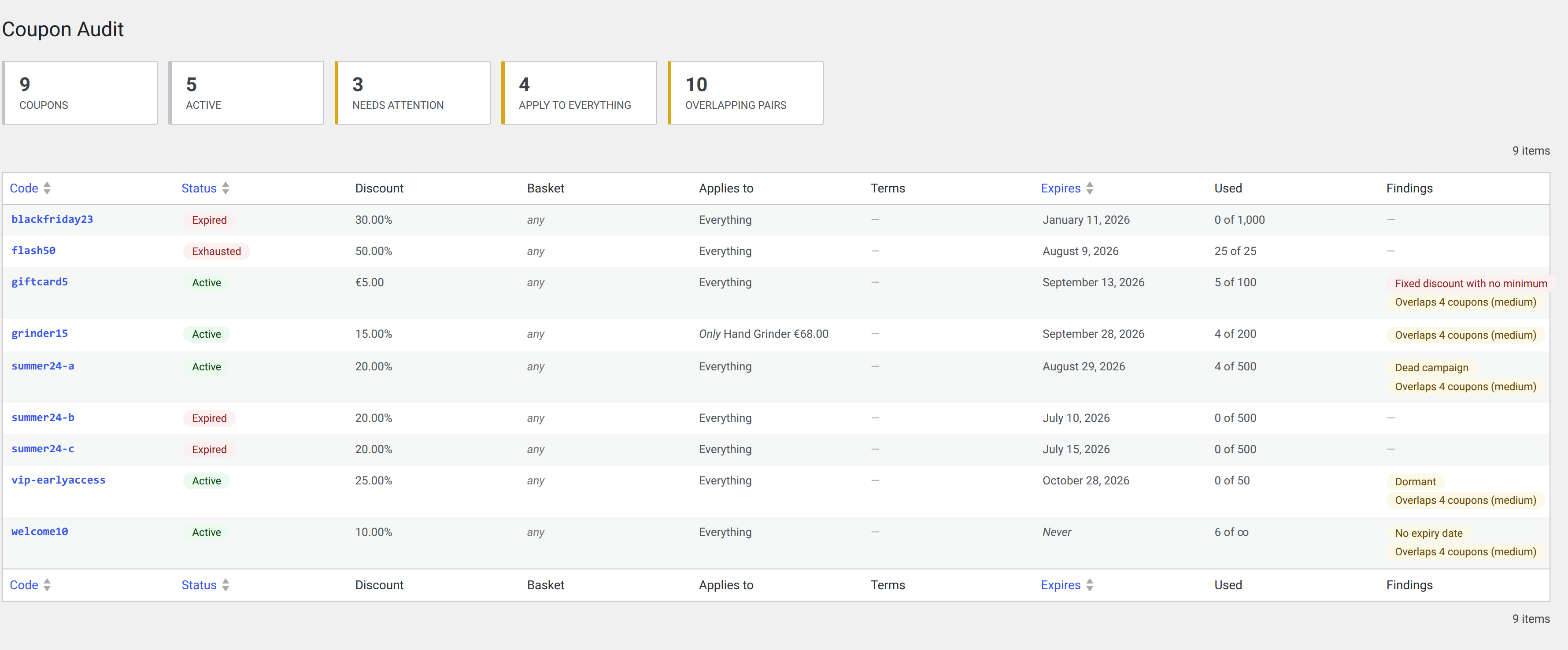Sort table by Expires in header row
The width and height of the screenshot is (1568, 650).
(x=1060, y=188)
